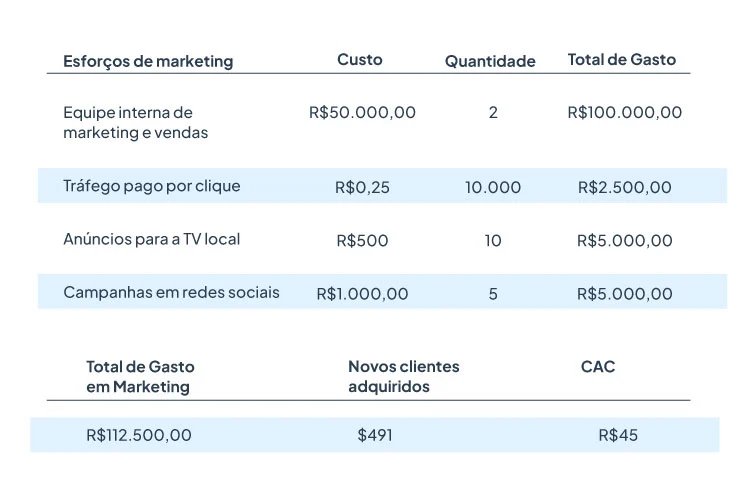
Task: Click the "Esforços de marketing" column header
Action: pyautogui.click(x=148, y=61)
